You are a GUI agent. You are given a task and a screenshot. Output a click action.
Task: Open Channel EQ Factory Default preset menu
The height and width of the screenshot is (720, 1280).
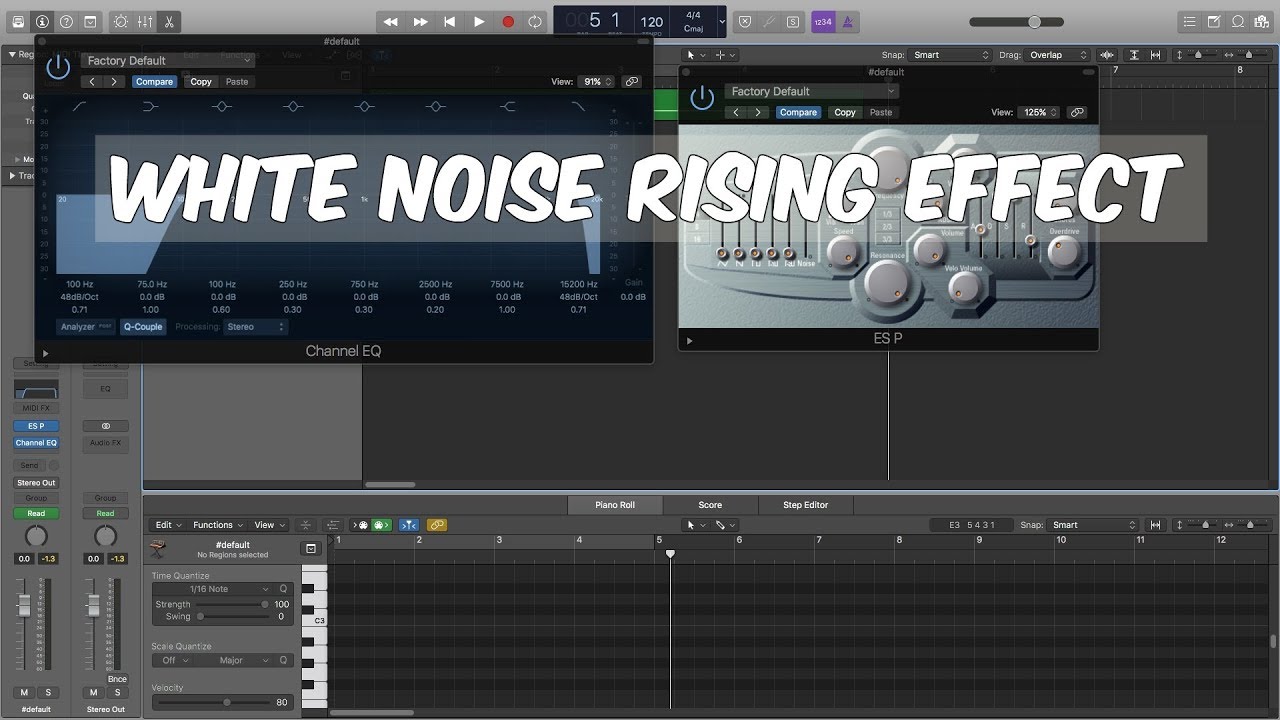pos(167,61)
